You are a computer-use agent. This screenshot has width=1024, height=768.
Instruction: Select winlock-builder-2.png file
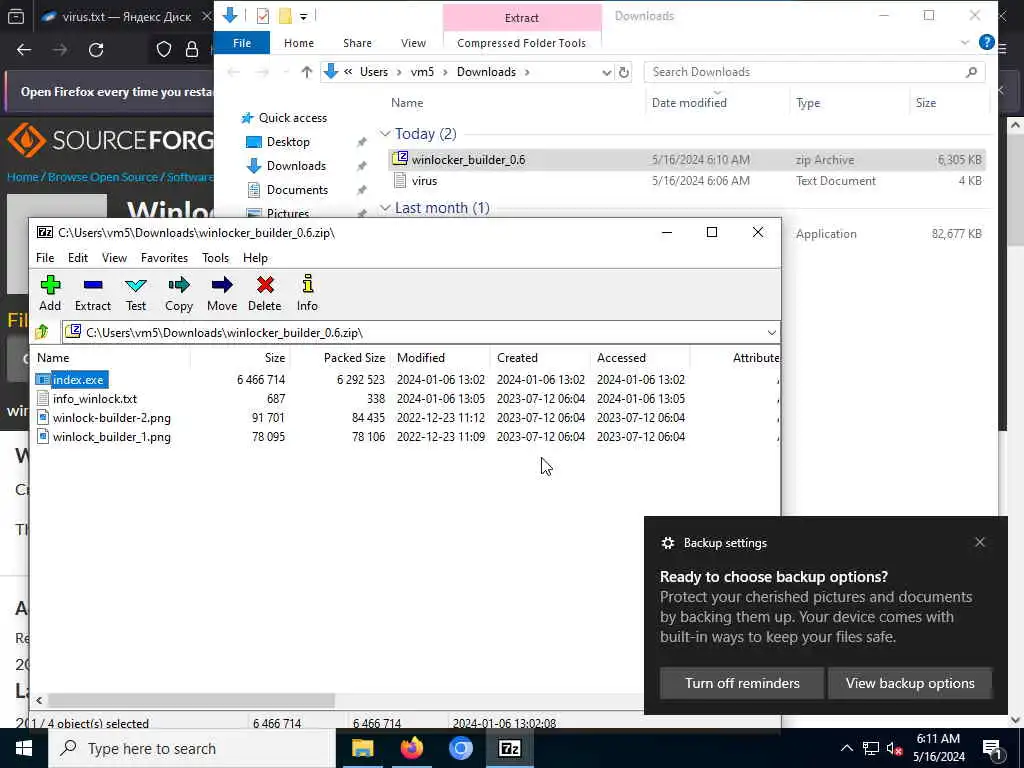[x=112, y=417]
